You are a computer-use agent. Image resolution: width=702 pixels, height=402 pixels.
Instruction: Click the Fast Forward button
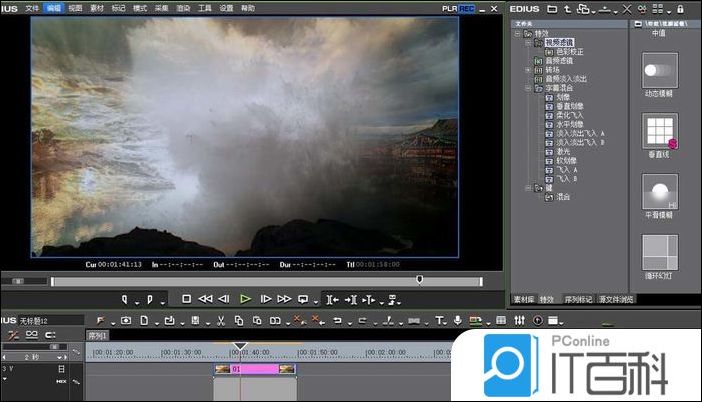(284, 298)
